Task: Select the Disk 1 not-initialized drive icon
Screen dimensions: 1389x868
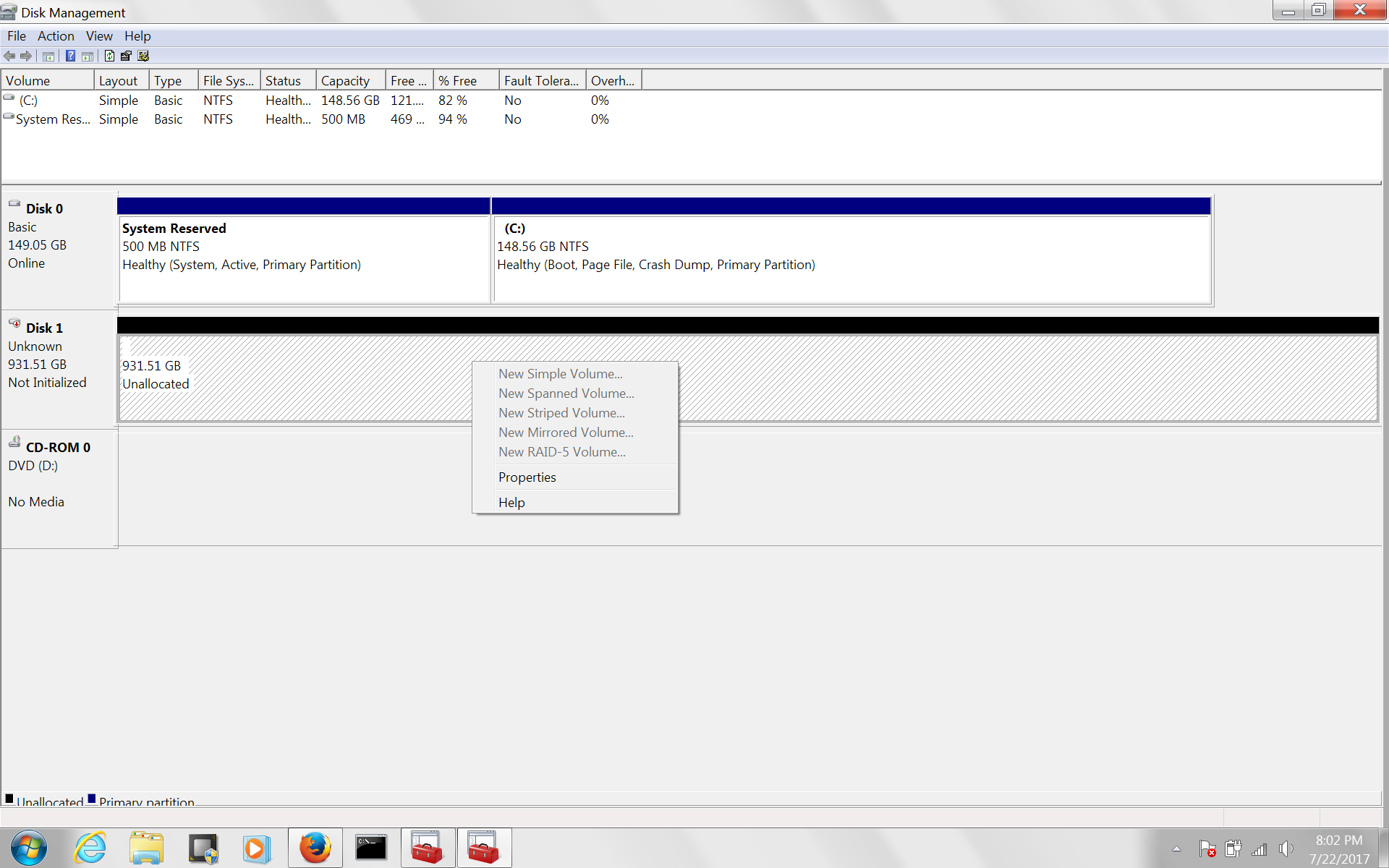Action: point(14,323)
